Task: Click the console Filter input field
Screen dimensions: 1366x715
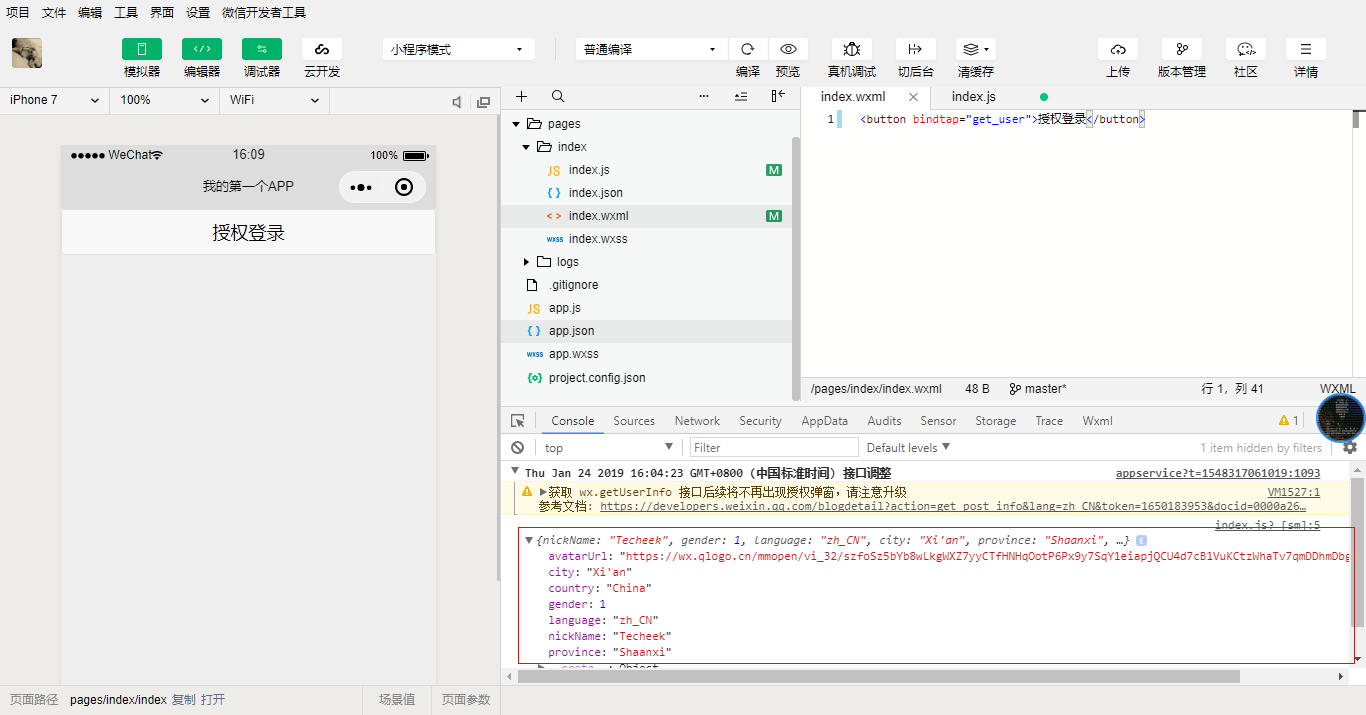Action: [x=774, y=448]
